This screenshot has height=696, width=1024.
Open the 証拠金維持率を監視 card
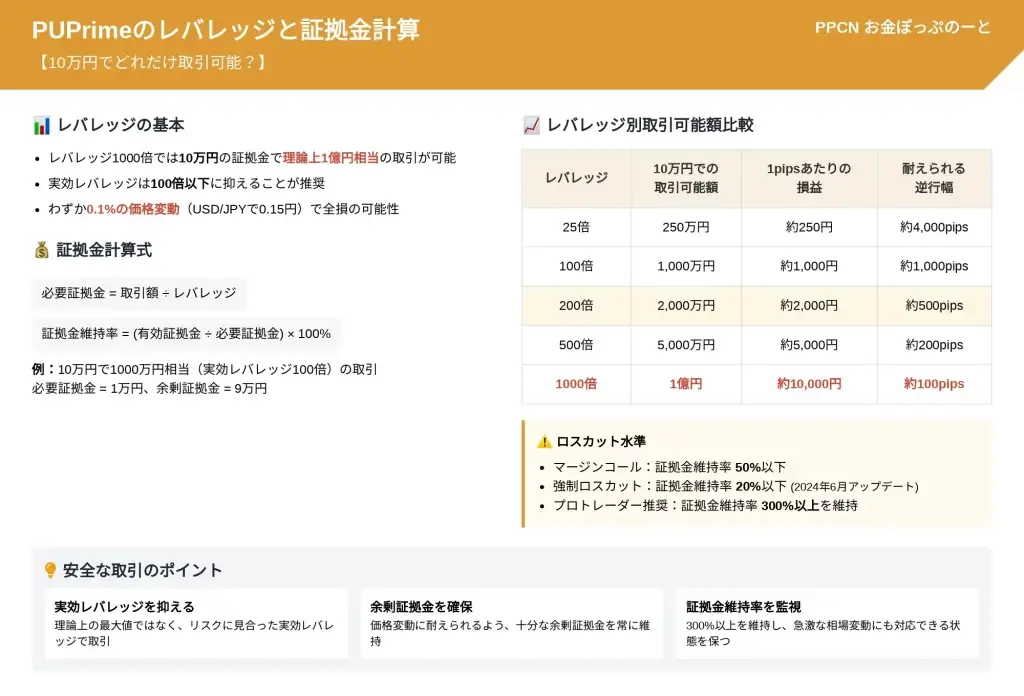pos(826,623)
